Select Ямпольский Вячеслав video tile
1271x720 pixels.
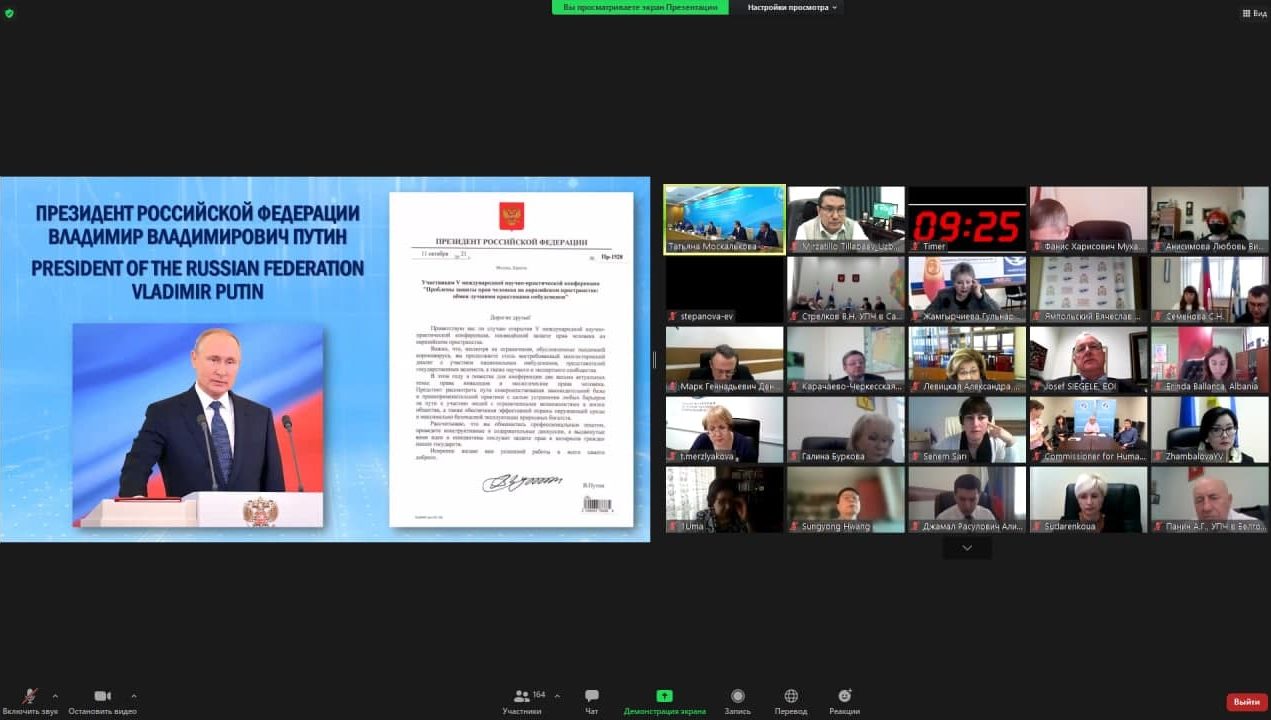pos(1088,289)
